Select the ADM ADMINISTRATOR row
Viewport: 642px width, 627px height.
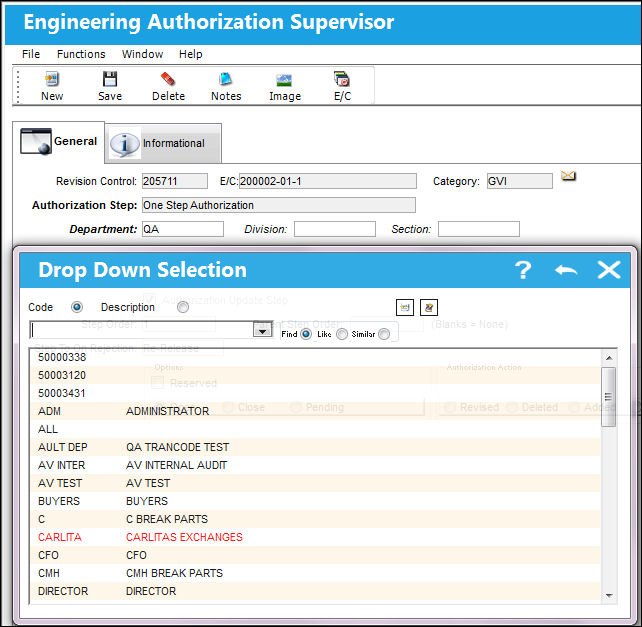coord(315,411)
